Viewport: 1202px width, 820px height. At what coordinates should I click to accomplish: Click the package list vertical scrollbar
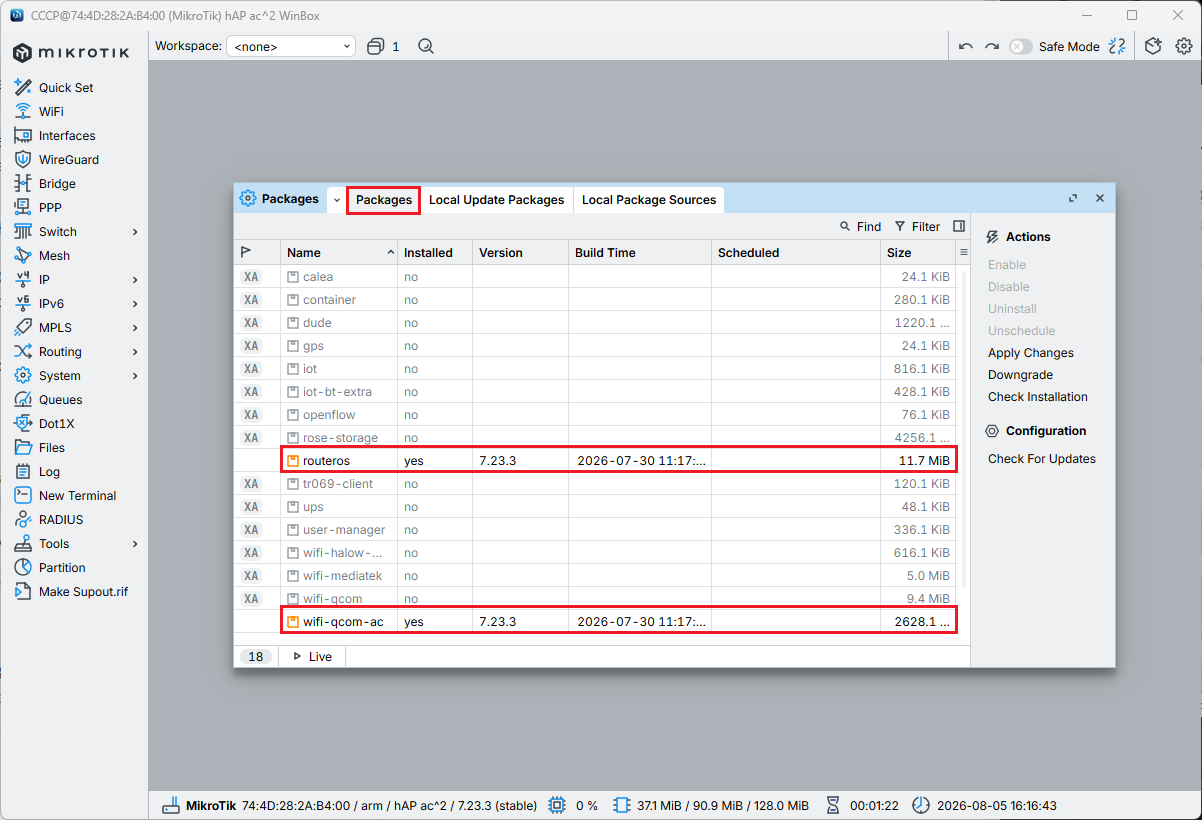point(964,428)
